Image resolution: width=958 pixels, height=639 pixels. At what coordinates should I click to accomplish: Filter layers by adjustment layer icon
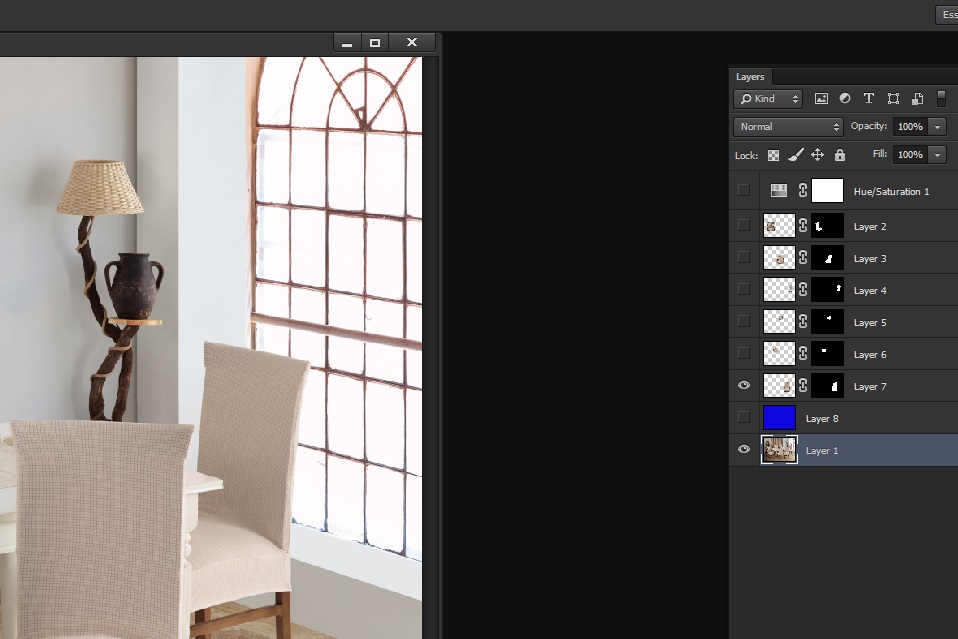point(845,98)
